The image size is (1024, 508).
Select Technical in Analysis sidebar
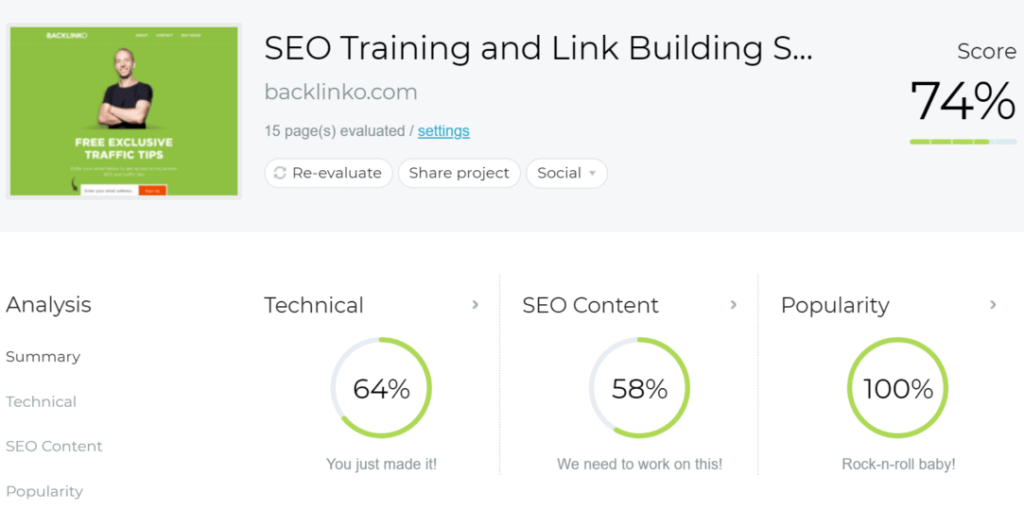pyautogui.click(x=41, y=402)
